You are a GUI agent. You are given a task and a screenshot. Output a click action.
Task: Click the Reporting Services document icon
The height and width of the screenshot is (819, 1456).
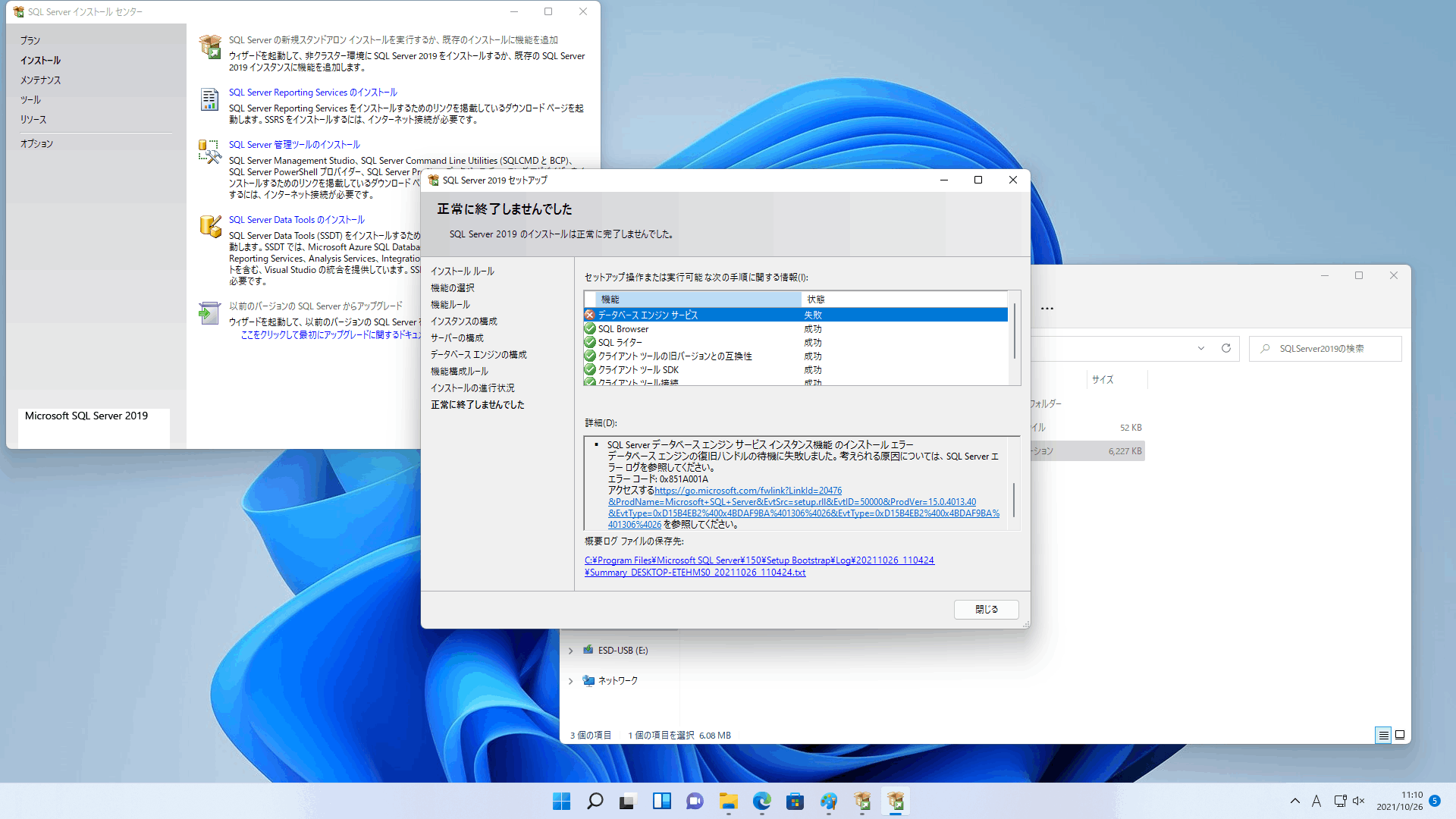[x=209, y=99]
